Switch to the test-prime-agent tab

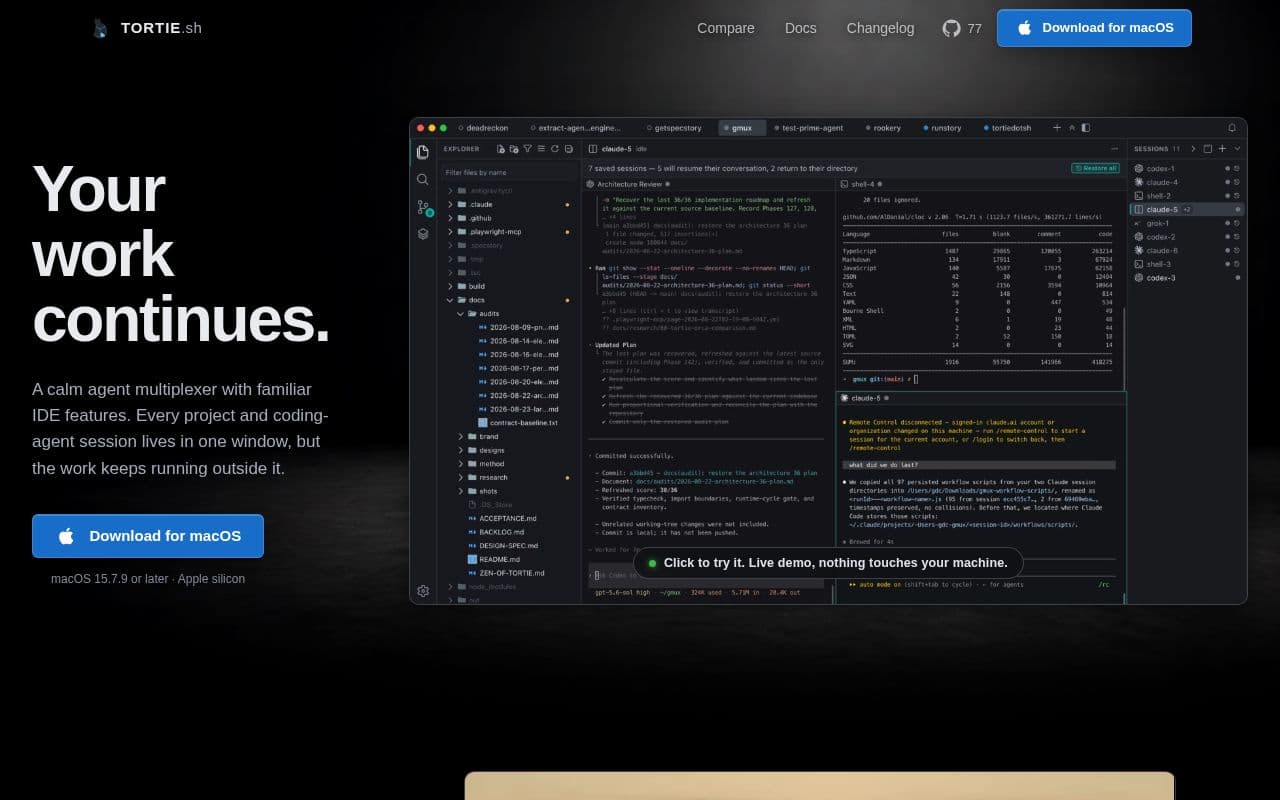[x=807, y=128]
